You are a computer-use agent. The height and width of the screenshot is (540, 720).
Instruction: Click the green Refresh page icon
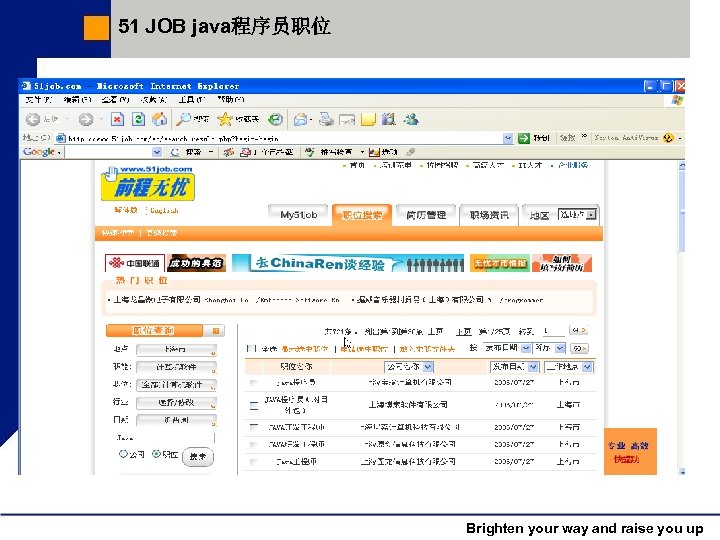(138, 119)
